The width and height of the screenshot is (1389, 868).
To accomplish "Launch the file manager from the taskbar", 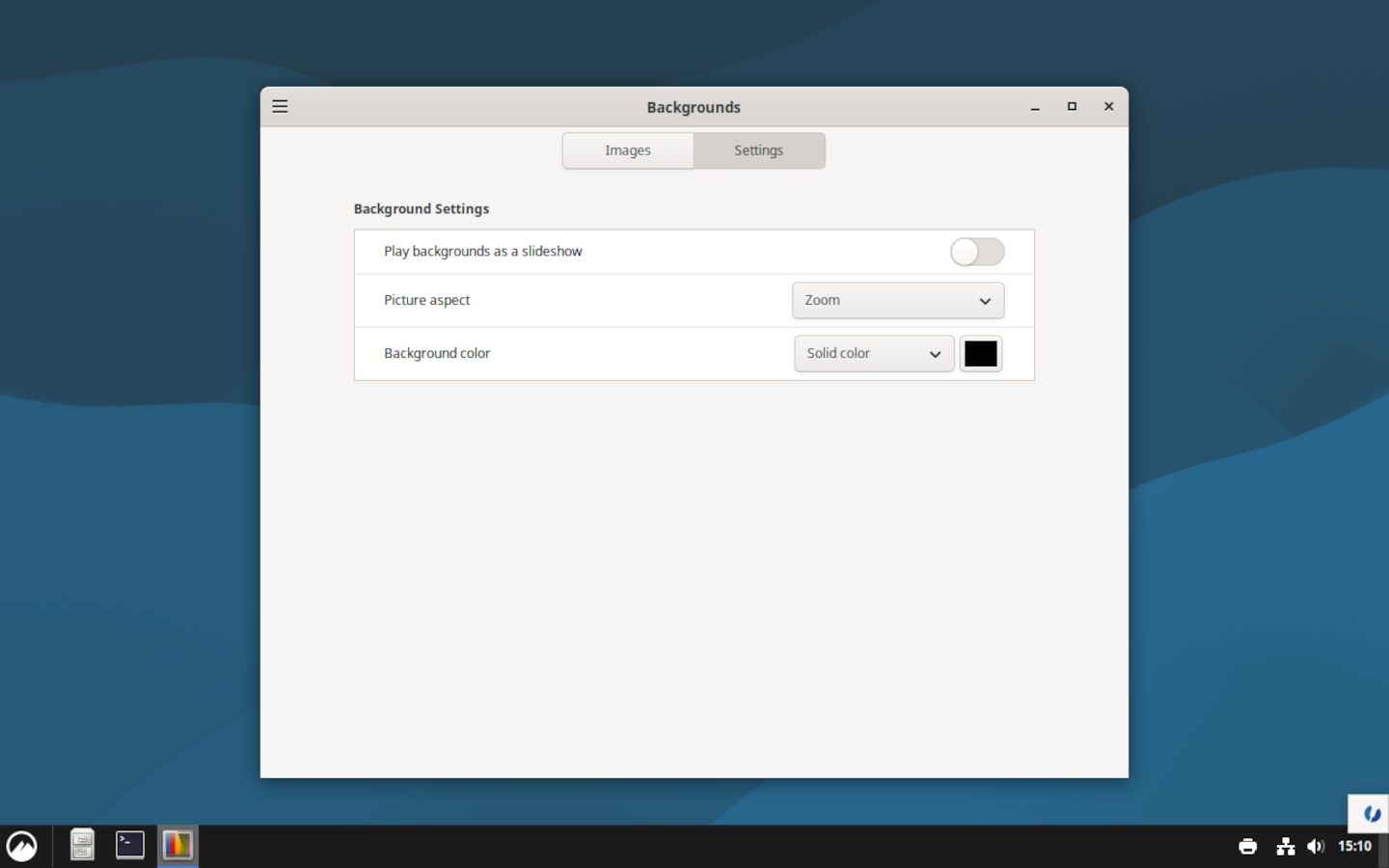I will click(82, 845).
